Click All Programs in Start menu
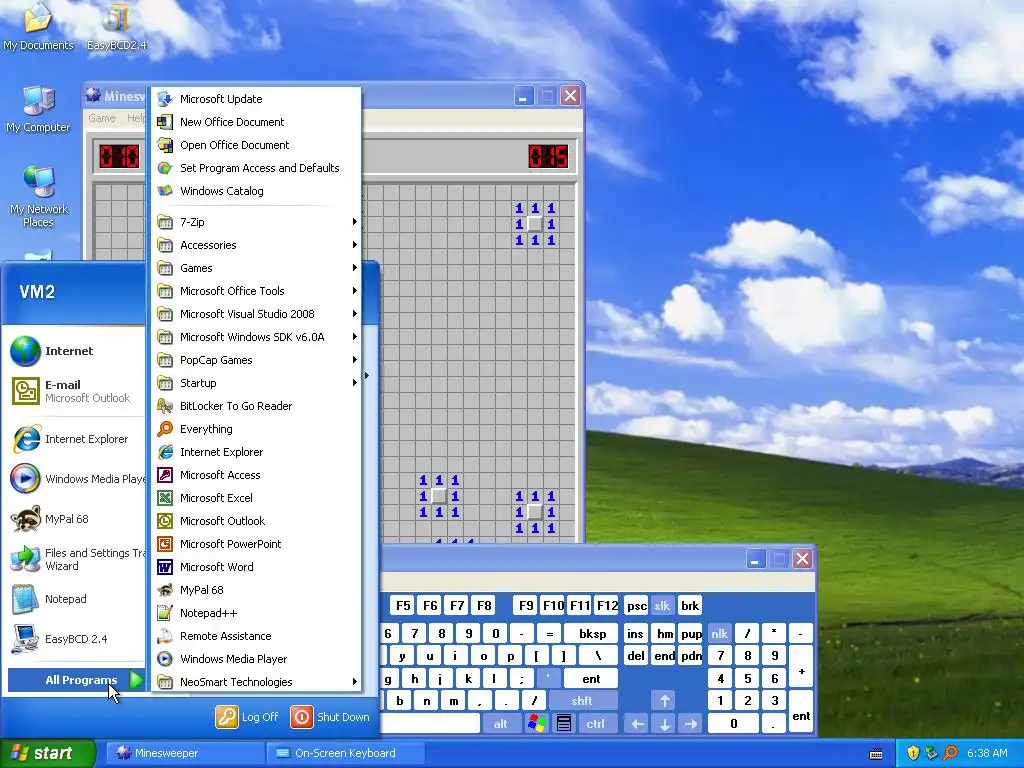This screenshot has width=1024, height=768. click(x=76, y=680)
